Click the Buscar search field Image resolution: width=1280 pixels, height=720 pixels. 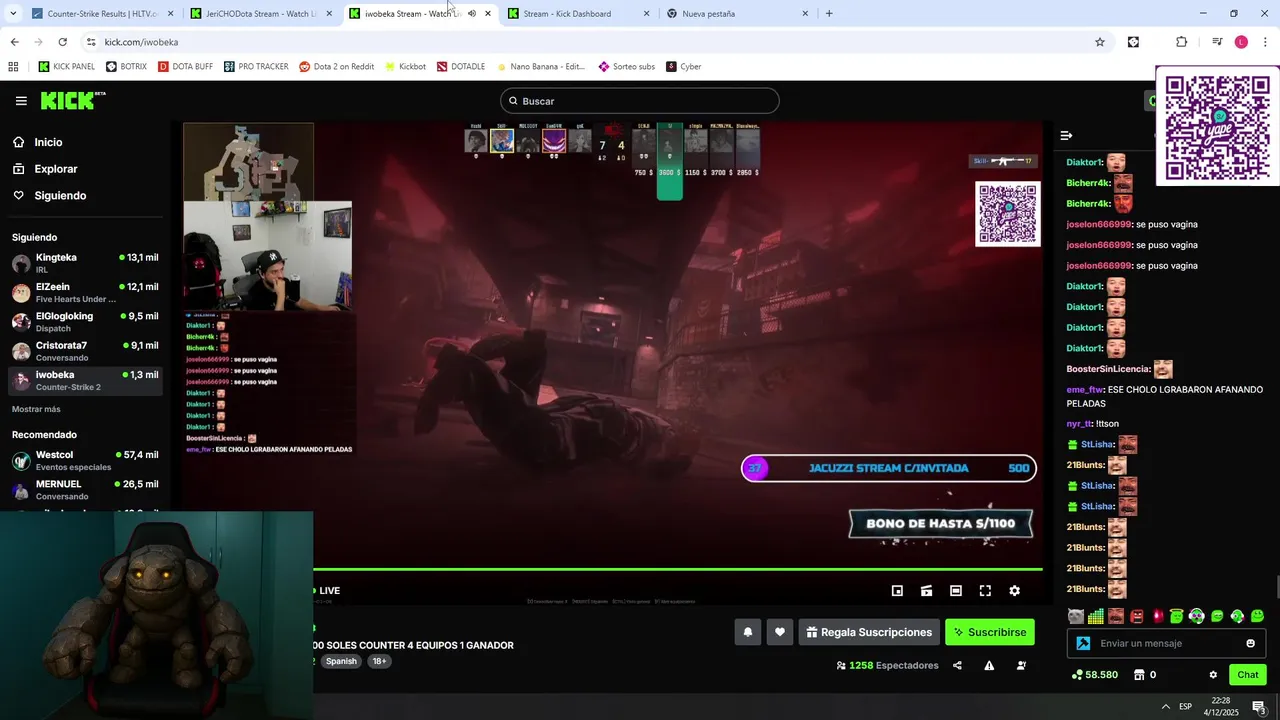(640, 101)
